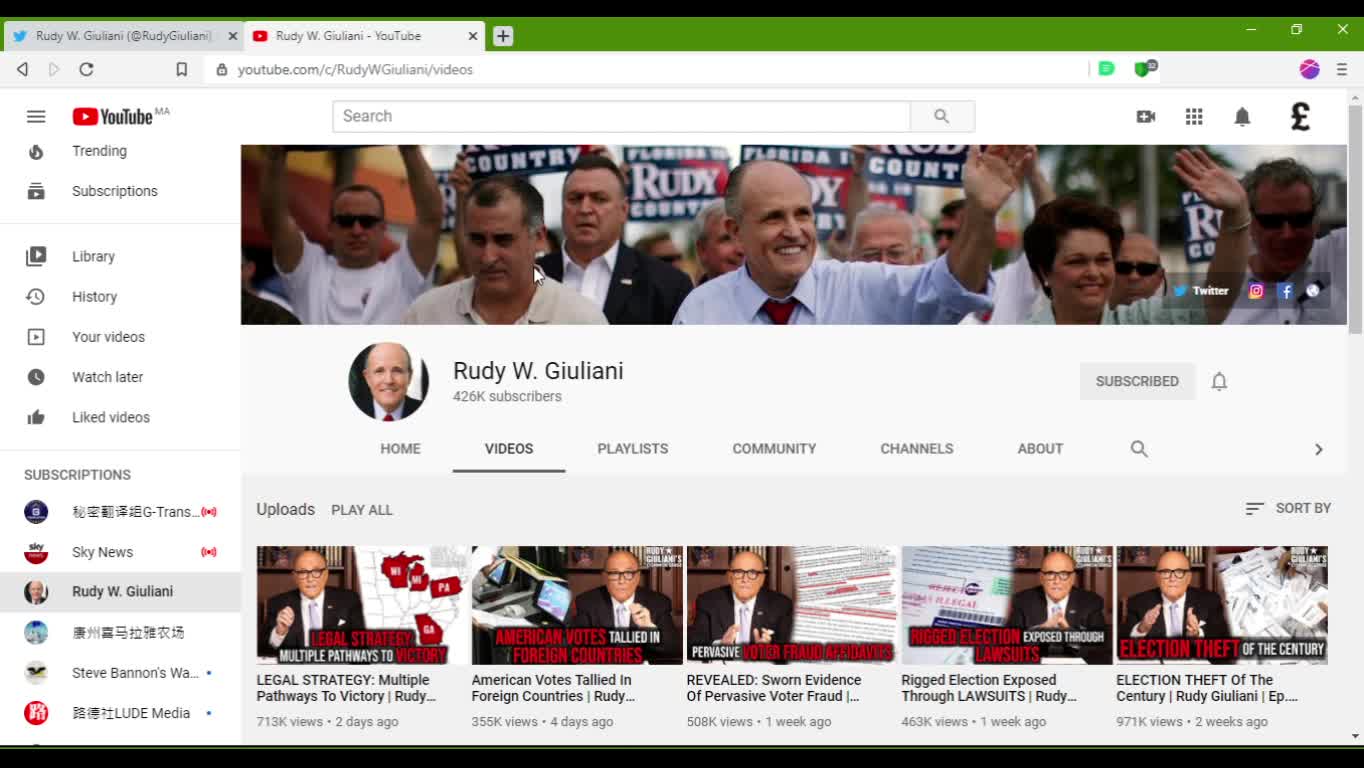The height and width of the screenshot is (768, 1364).
Task: Click the channel avatar of Rudy Giuliani
Action: click(x=388, y=382)
